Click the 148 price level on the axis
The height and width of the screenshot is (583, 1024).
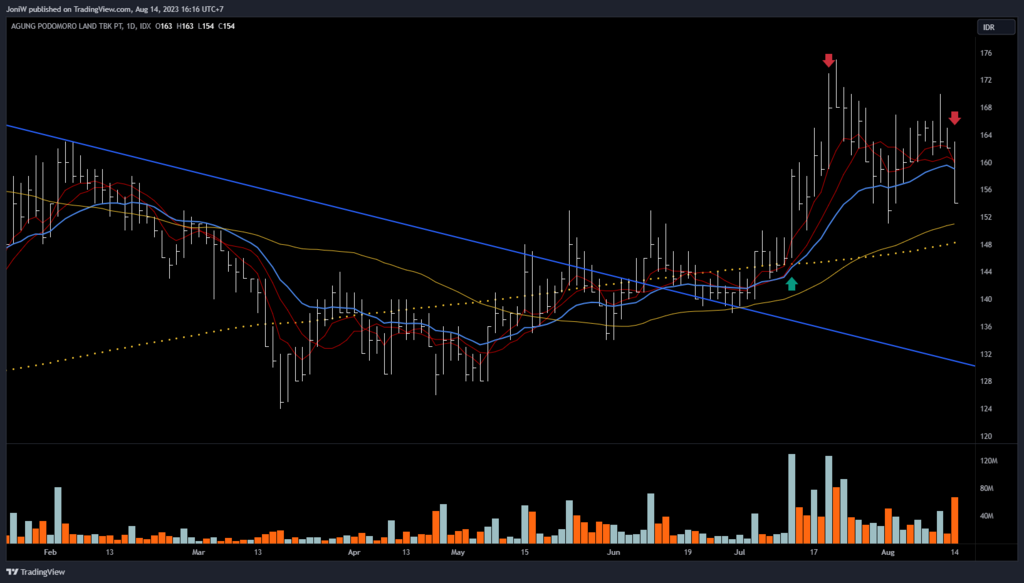coord(986,245)
